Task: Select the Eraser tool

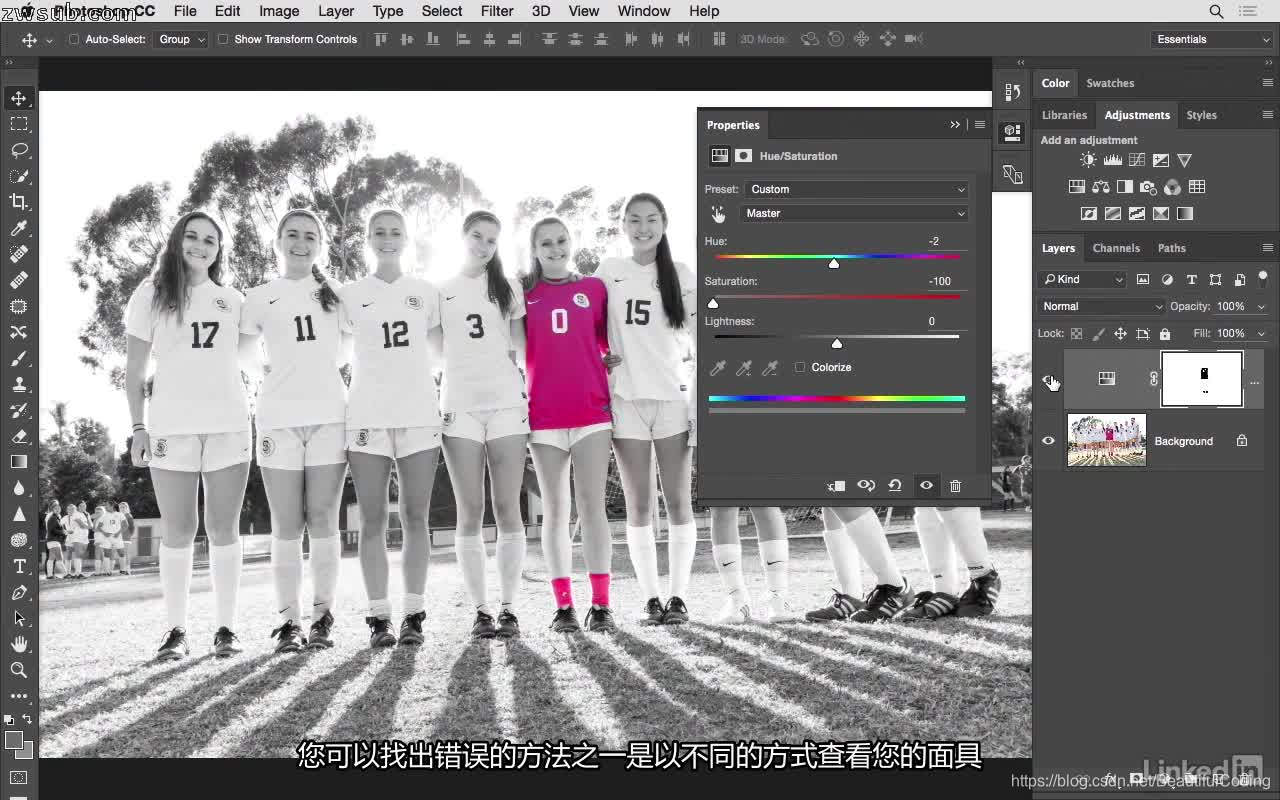Action: [19, 436]
